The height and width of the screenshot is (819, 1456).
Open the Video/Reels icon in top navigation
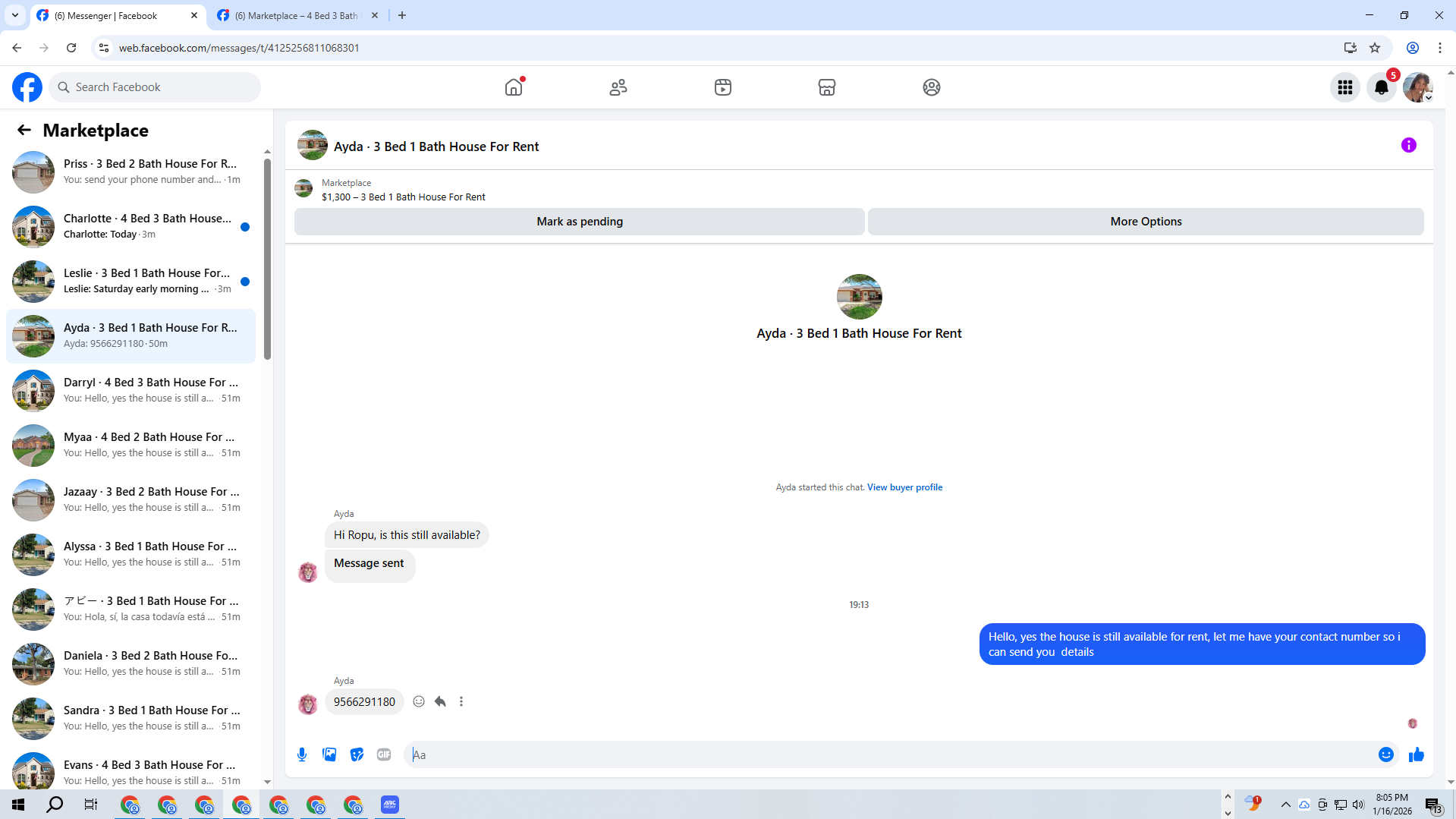click(723, 87)
